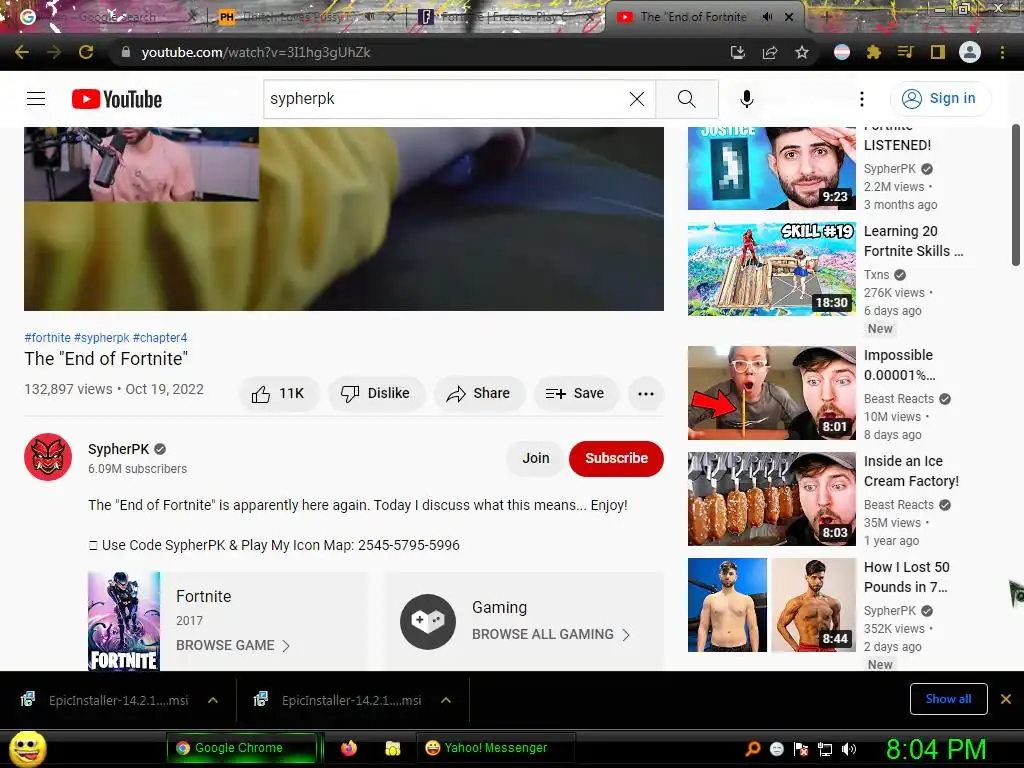Subscribe to SypherPK
The width and height of the screenshot is (1024, 768).
[616, 458]
